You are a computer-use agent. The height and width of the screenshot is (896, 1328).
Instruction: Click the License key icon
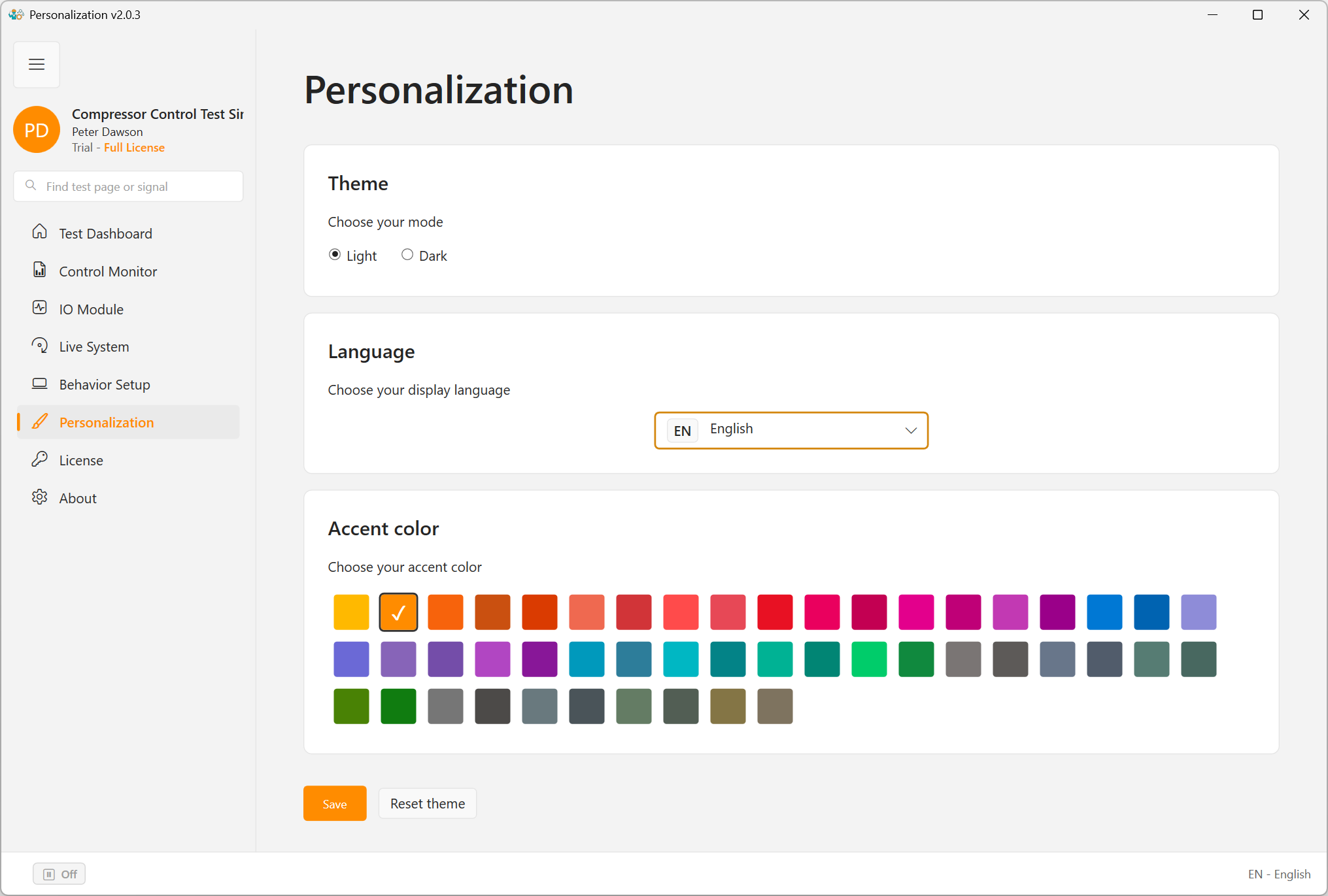click(40, 459)
